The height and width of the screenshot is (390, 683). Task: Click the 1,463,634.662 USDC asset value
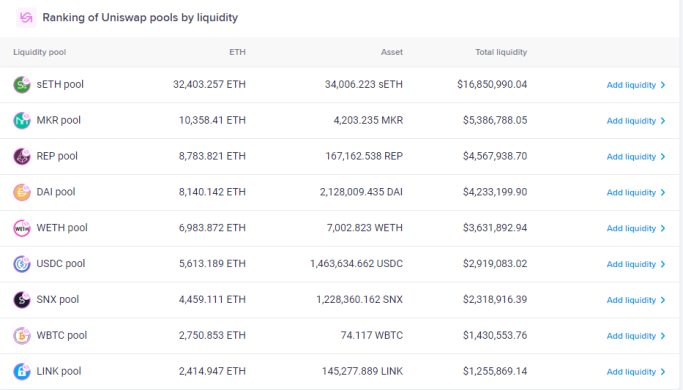356,264
